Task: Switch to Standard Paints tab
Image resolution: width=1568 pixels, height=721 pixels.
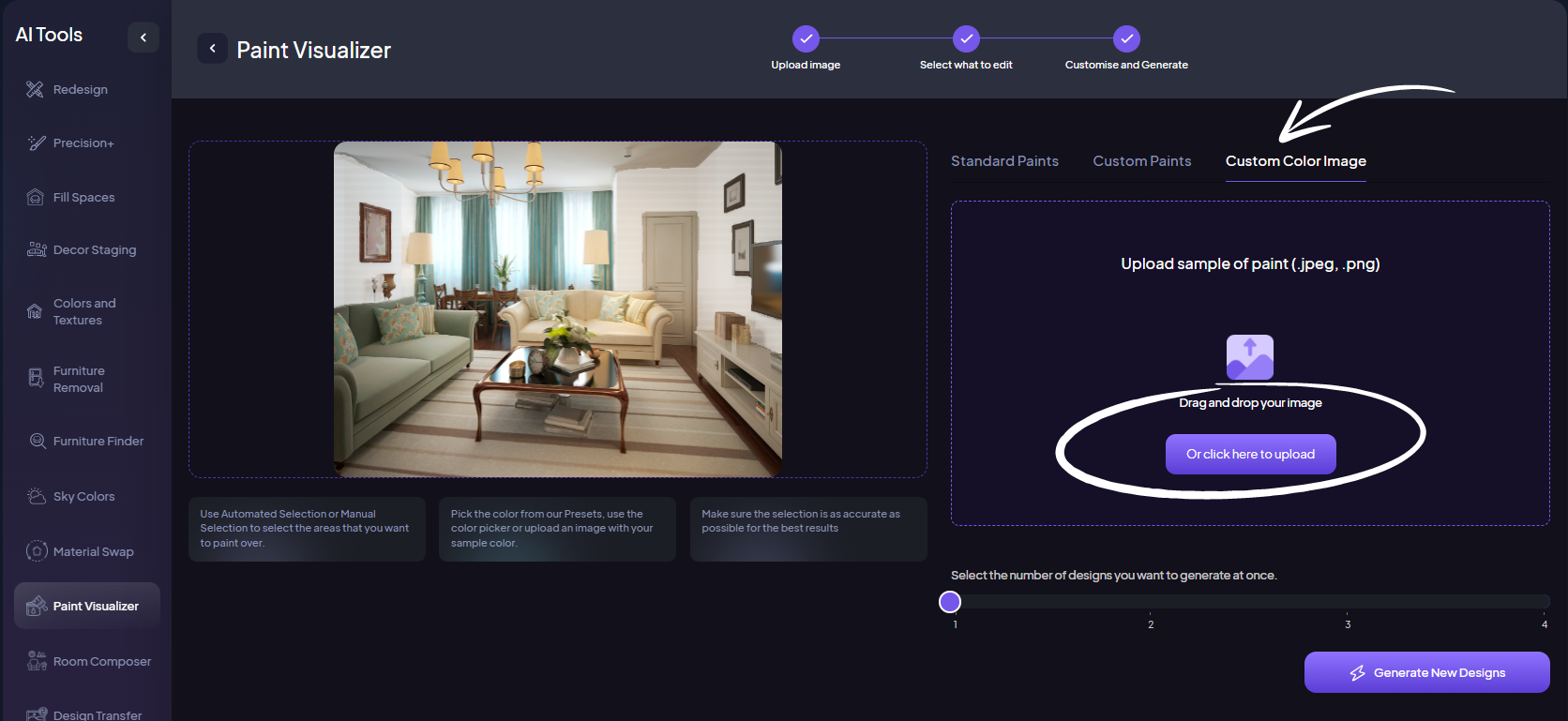Action: [x=1004, y=161]
